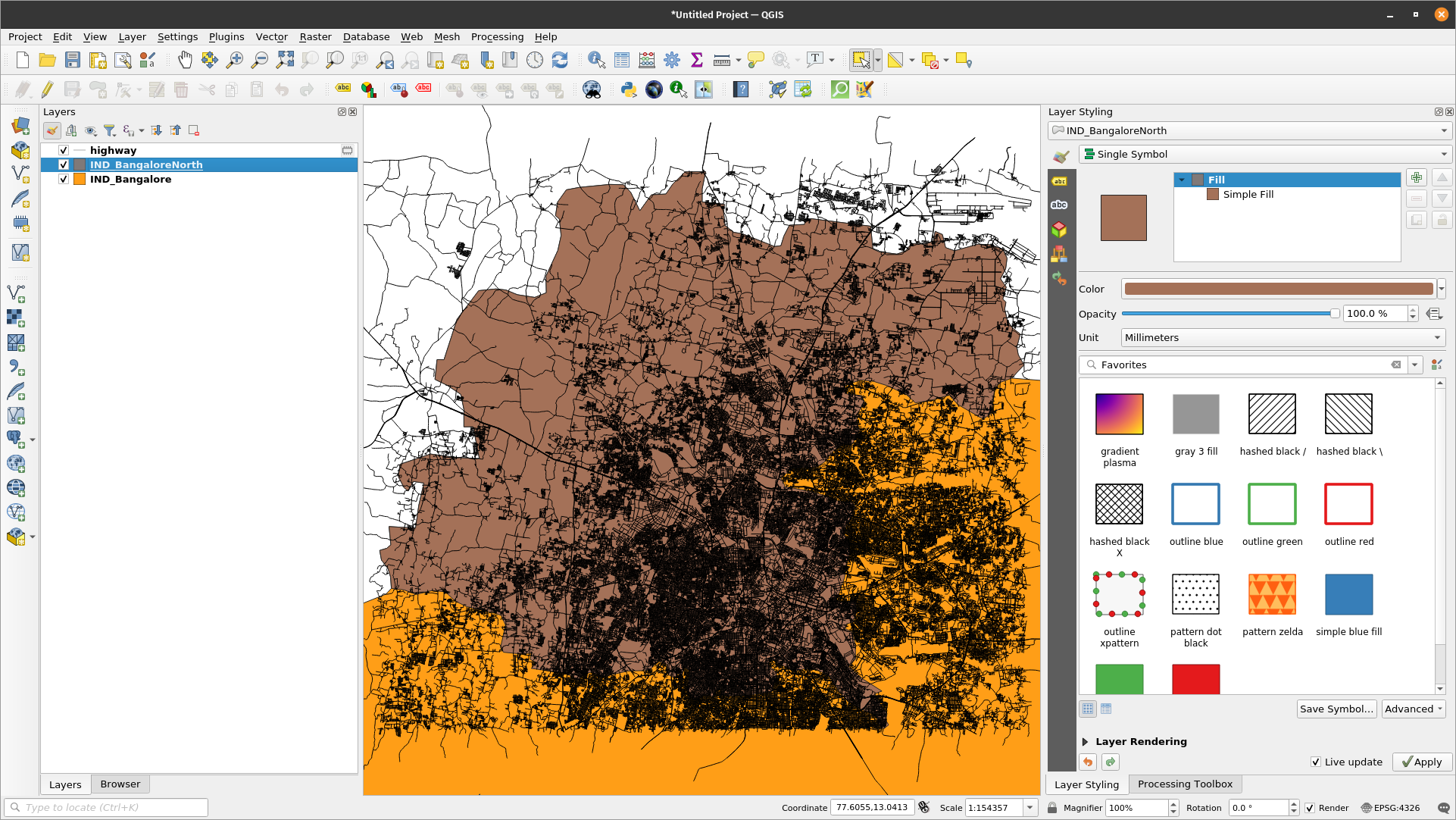Click the Save Symbol button
This screenshot has height=820, width=1456.
click(x=1336, y=709)
